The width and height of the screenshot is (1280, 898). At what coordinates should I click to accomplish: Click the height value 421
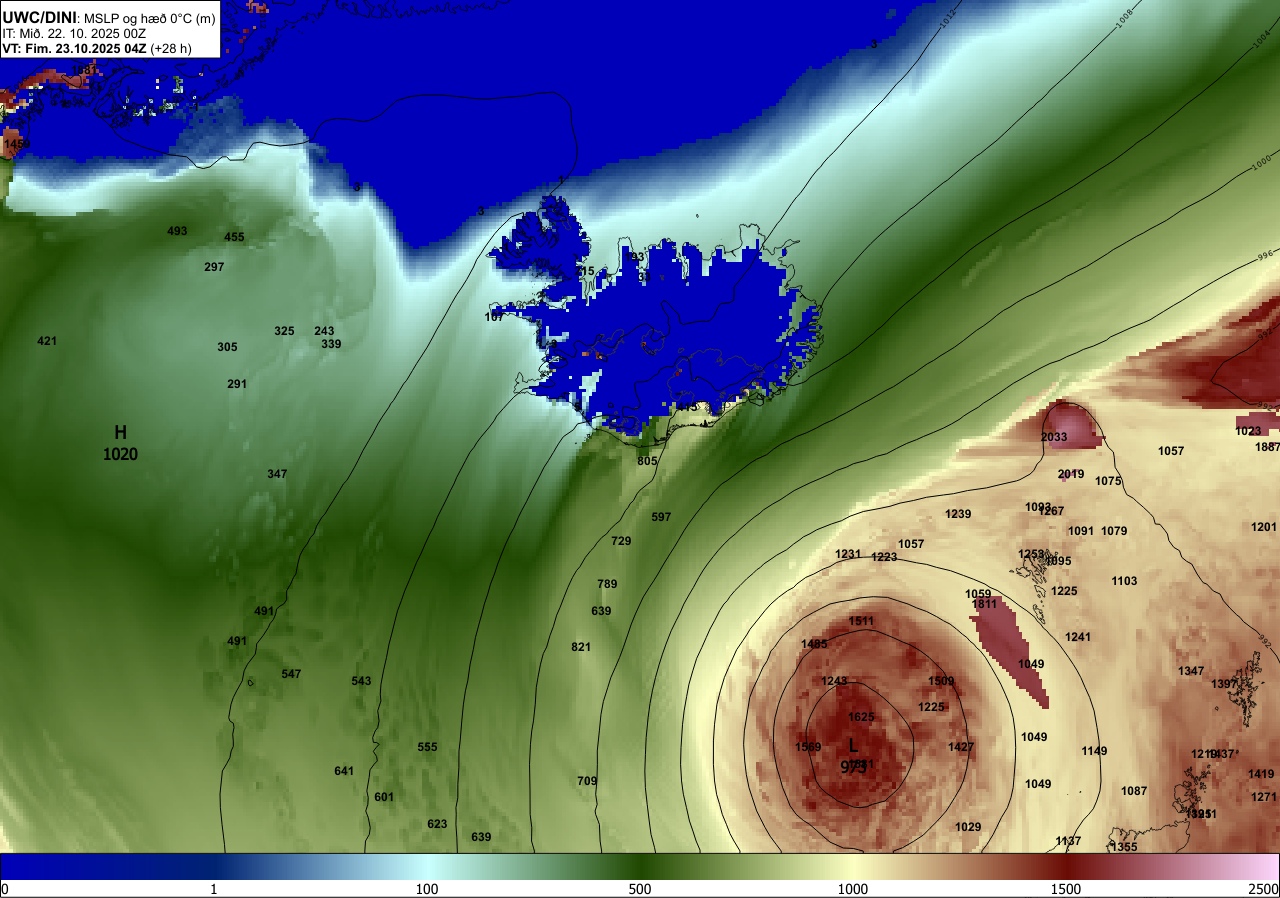(47, 341)
